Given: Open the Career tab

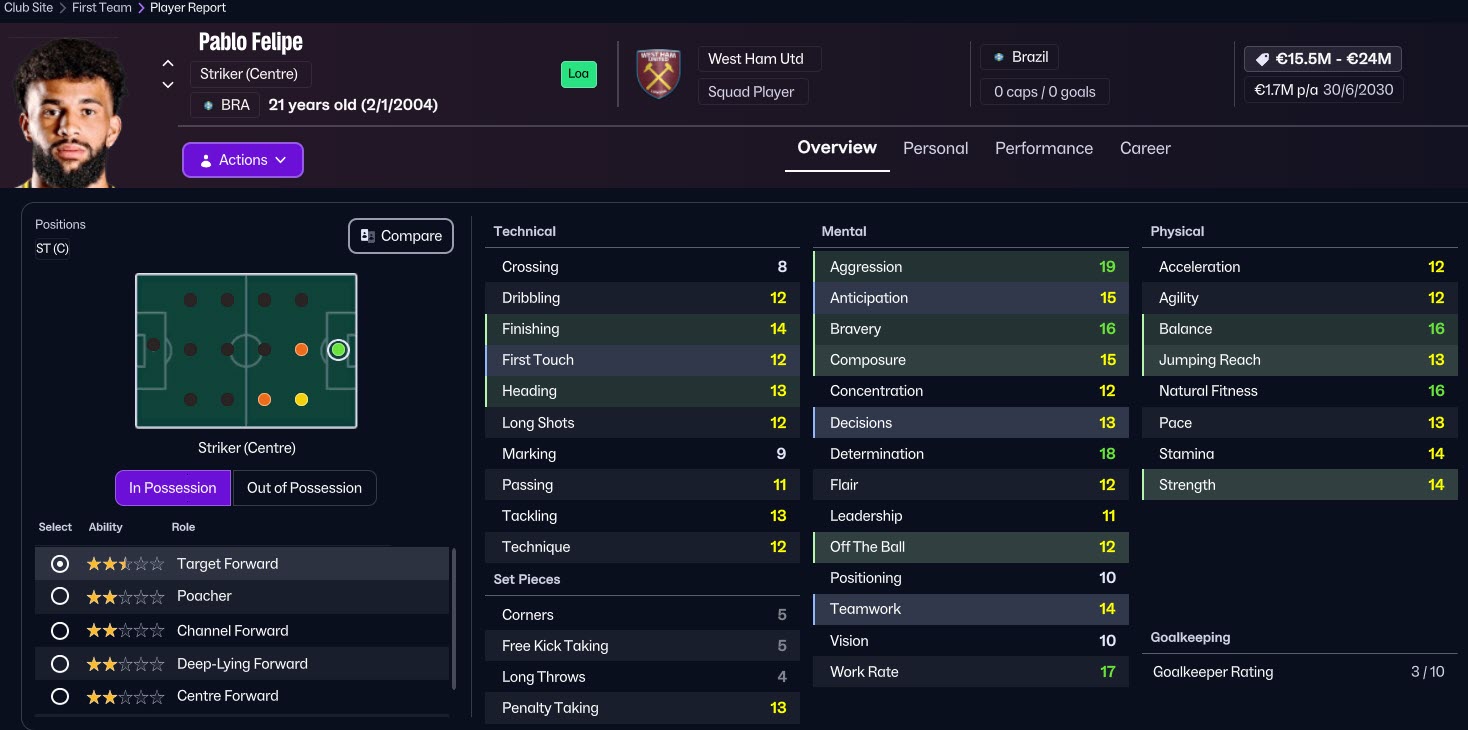Looking at the screenshot, I should click(1145, 148).
